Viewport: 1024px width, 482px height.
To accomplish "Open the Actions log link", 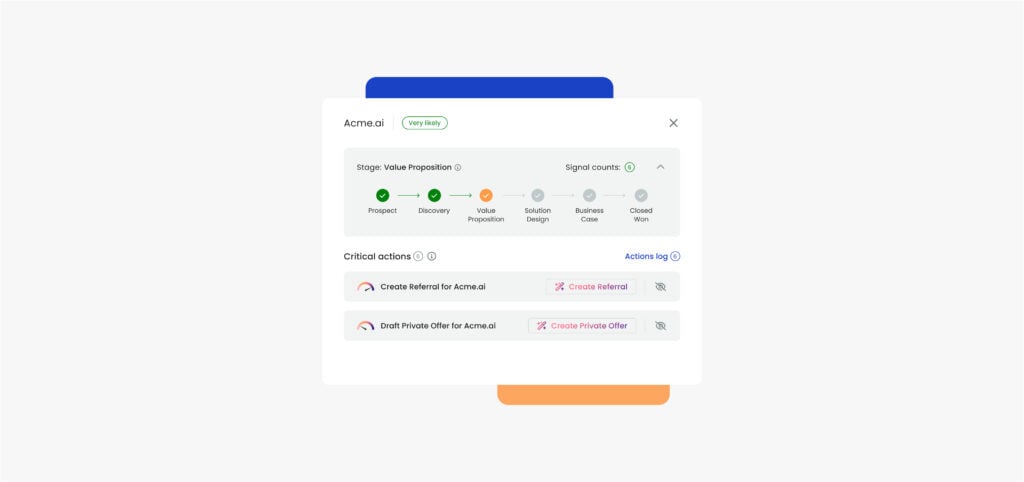I will point(652,257).
